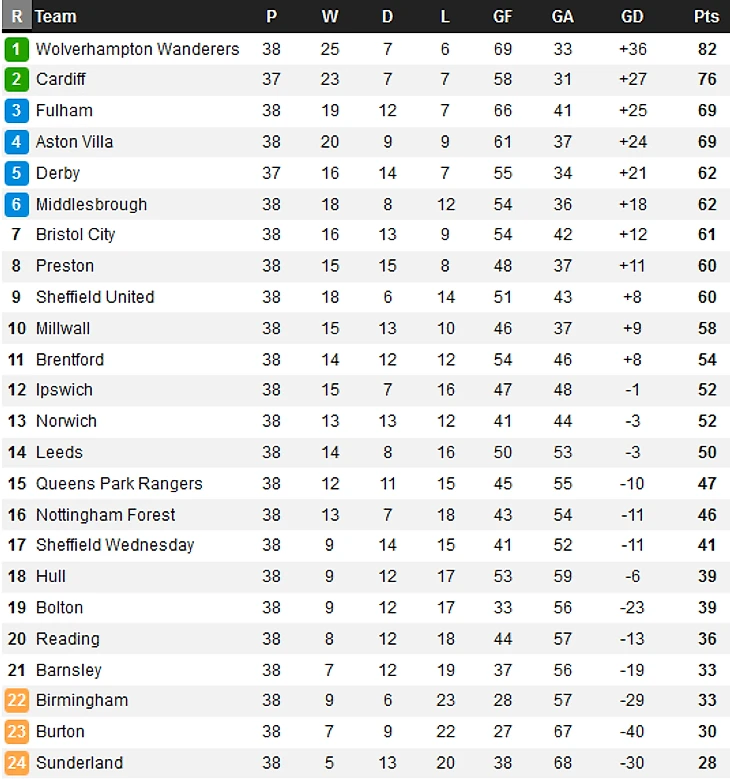Click the W column header
The height and width of the screenshot is (779, 730).
tap(329, 16)
